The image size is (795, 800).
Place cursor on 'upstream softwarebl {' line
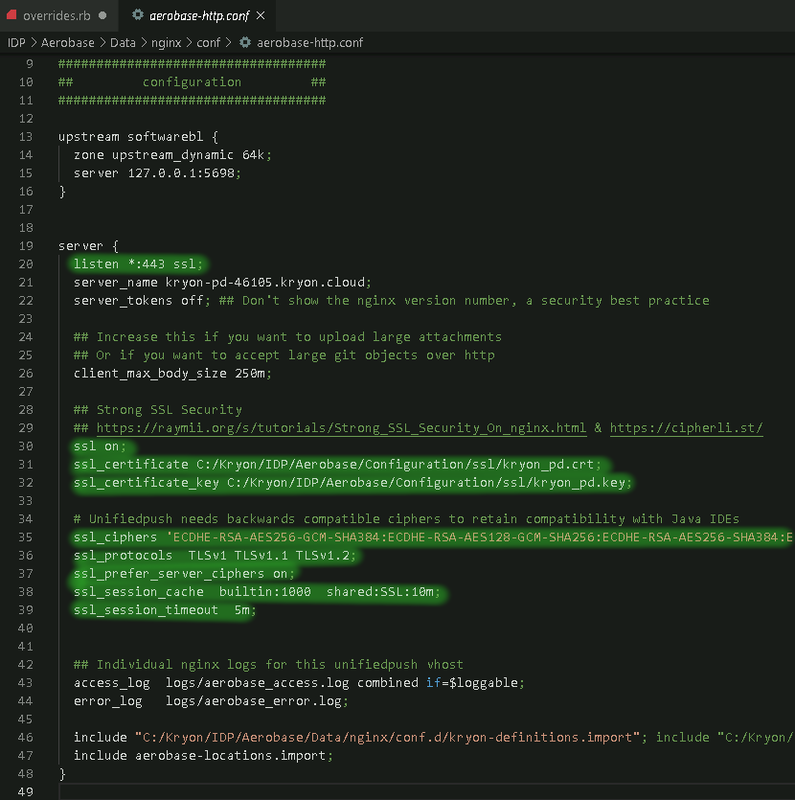coord(138,137)
